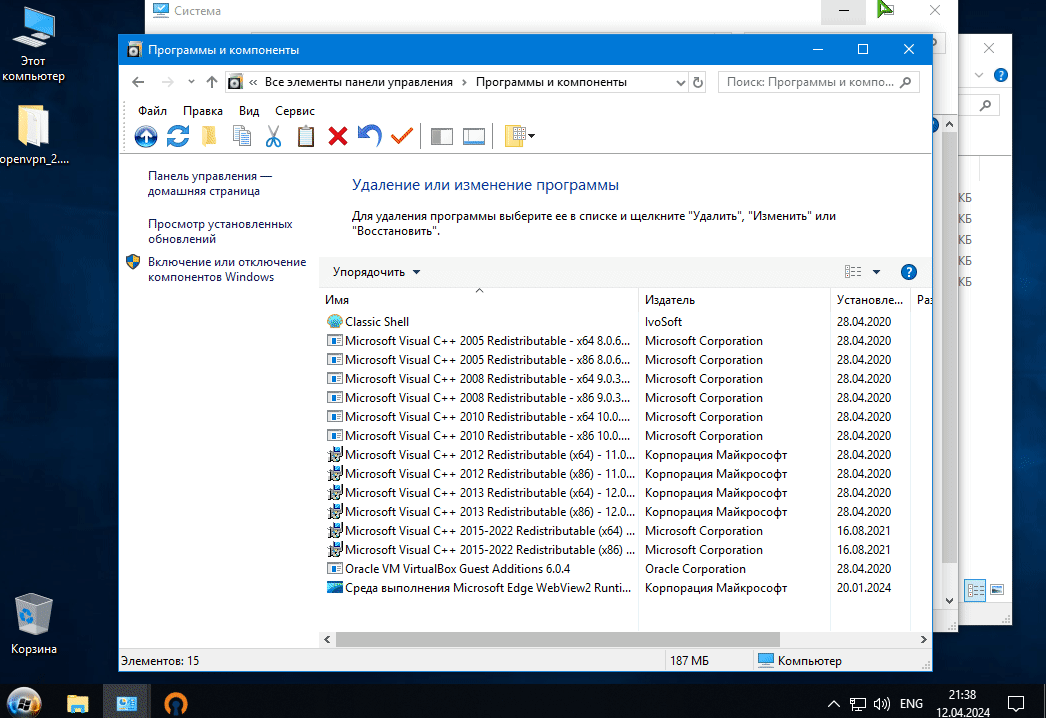Switch the ENG input language indicator
Screen dimensions: 1046x718
(911, 703)
